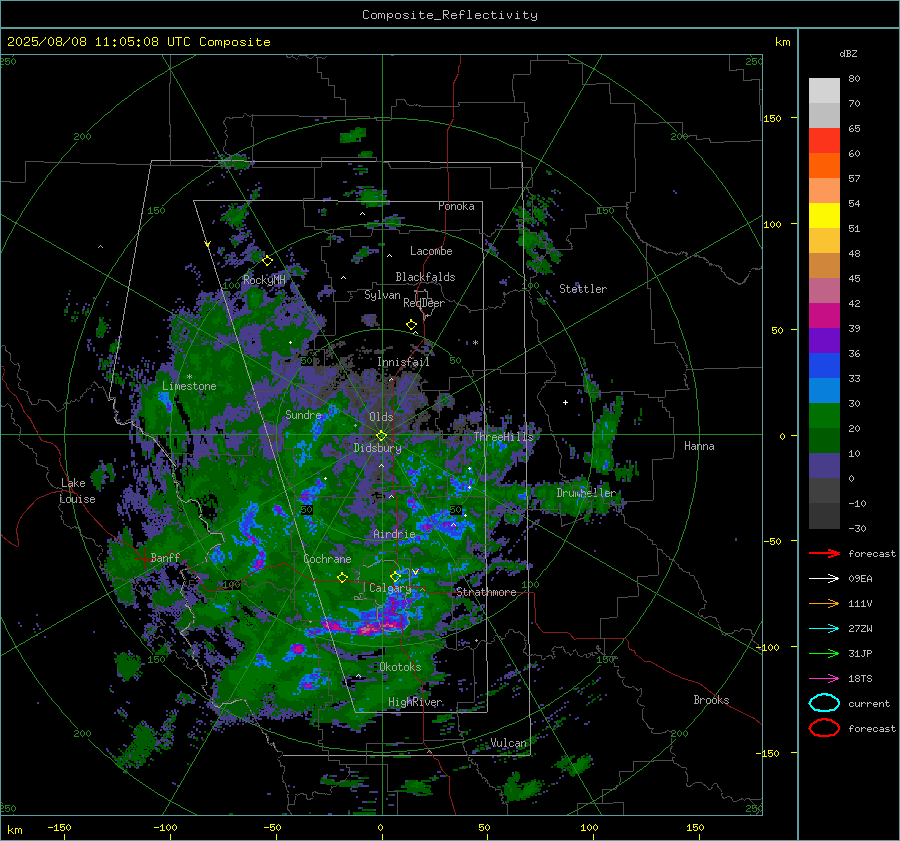Viewport: 900px width, 841px height.
Task: Click the yellow diamond at the radar center near Olds
Action: [381, 436]
